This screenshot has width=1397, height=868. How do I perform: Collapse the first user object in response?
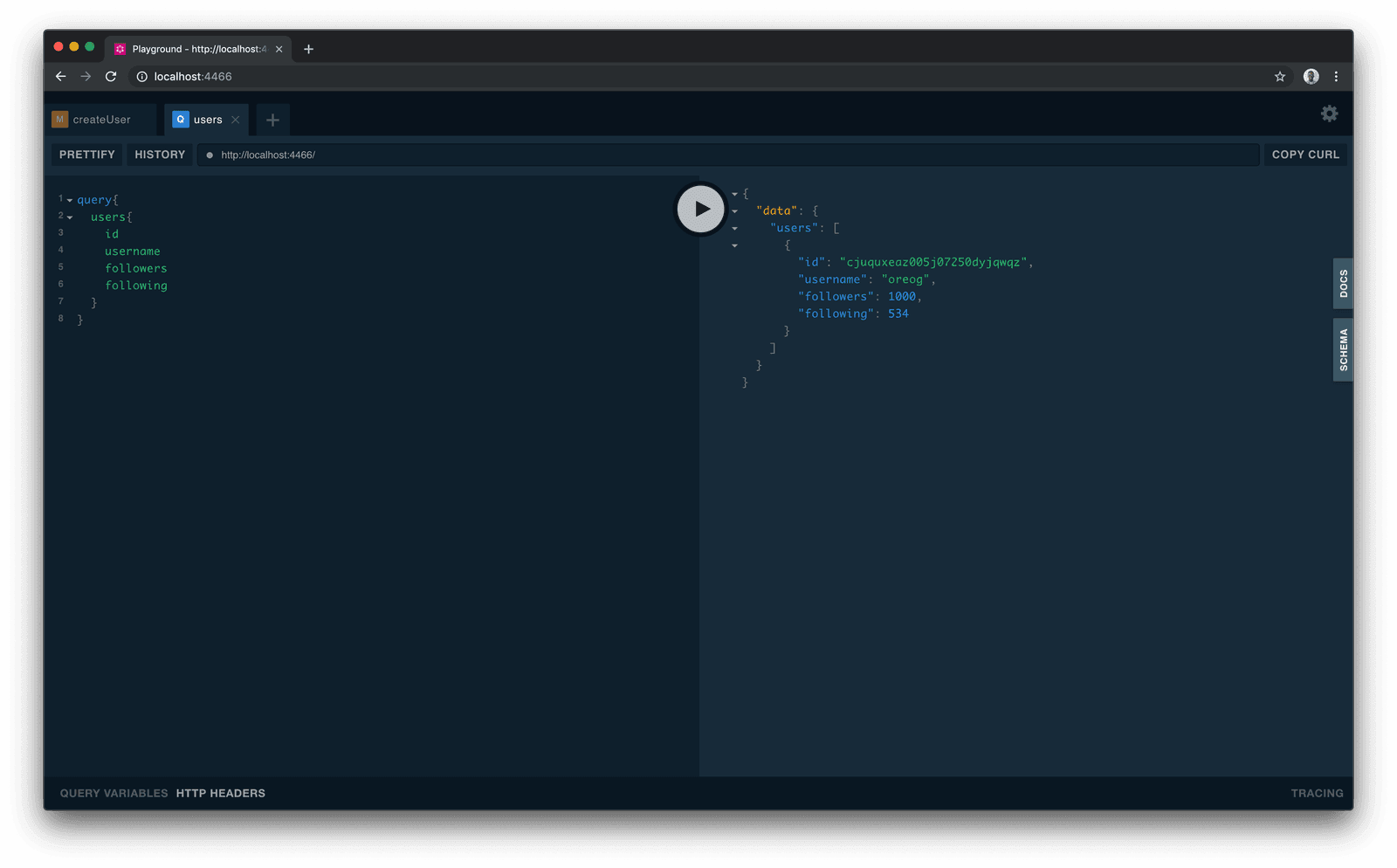point(734,245)
